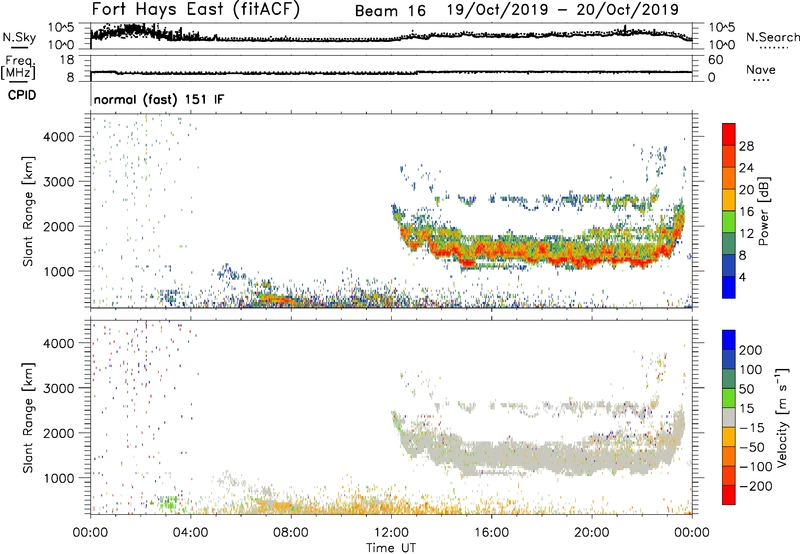Click the 'Freq. [MHz]' axis label
This screenshot has height=554, width=800.
click(19, 67)
